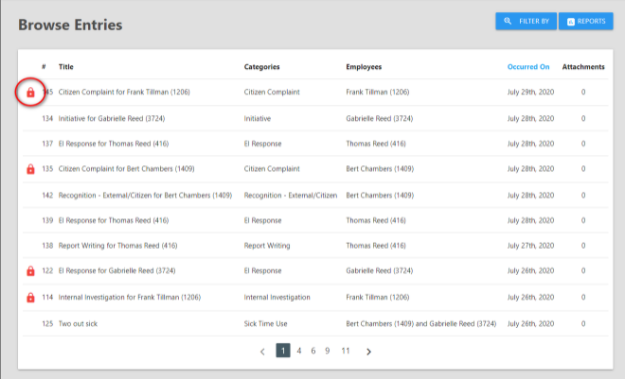Click lock icon on entry 135 row
626x379 pixels.
tap(30, 169)
